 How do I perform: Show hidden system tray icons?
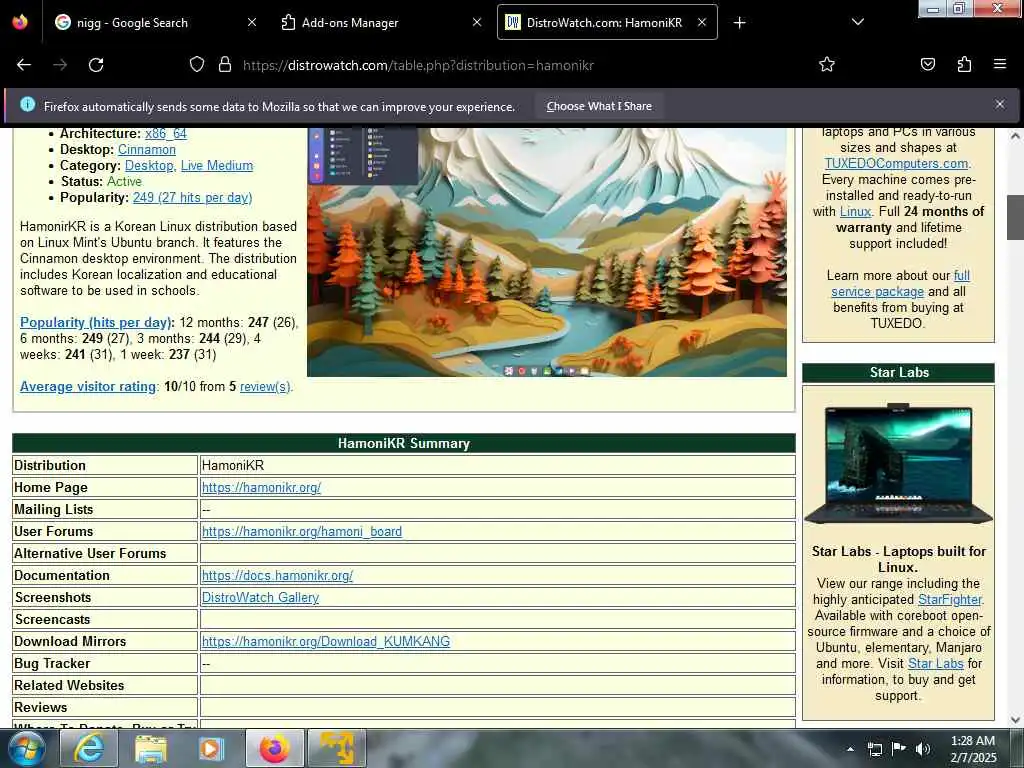pos(850,749)
